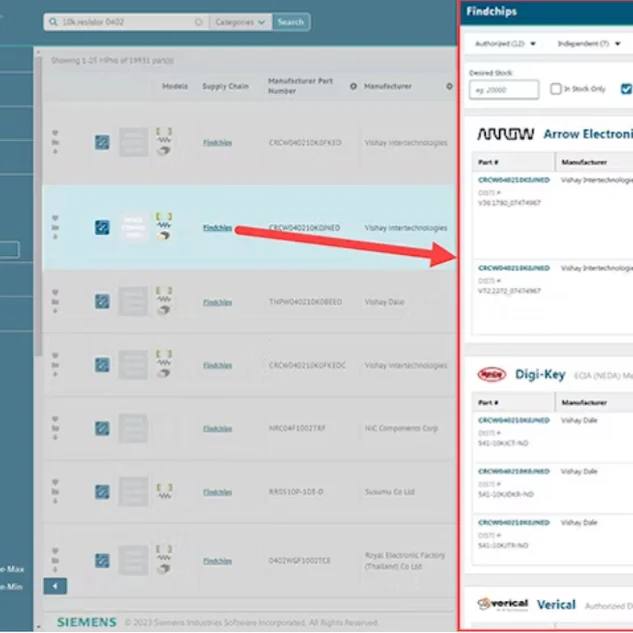Open first Arrow part CRCW040210K0JNED link

pos(514,180)
